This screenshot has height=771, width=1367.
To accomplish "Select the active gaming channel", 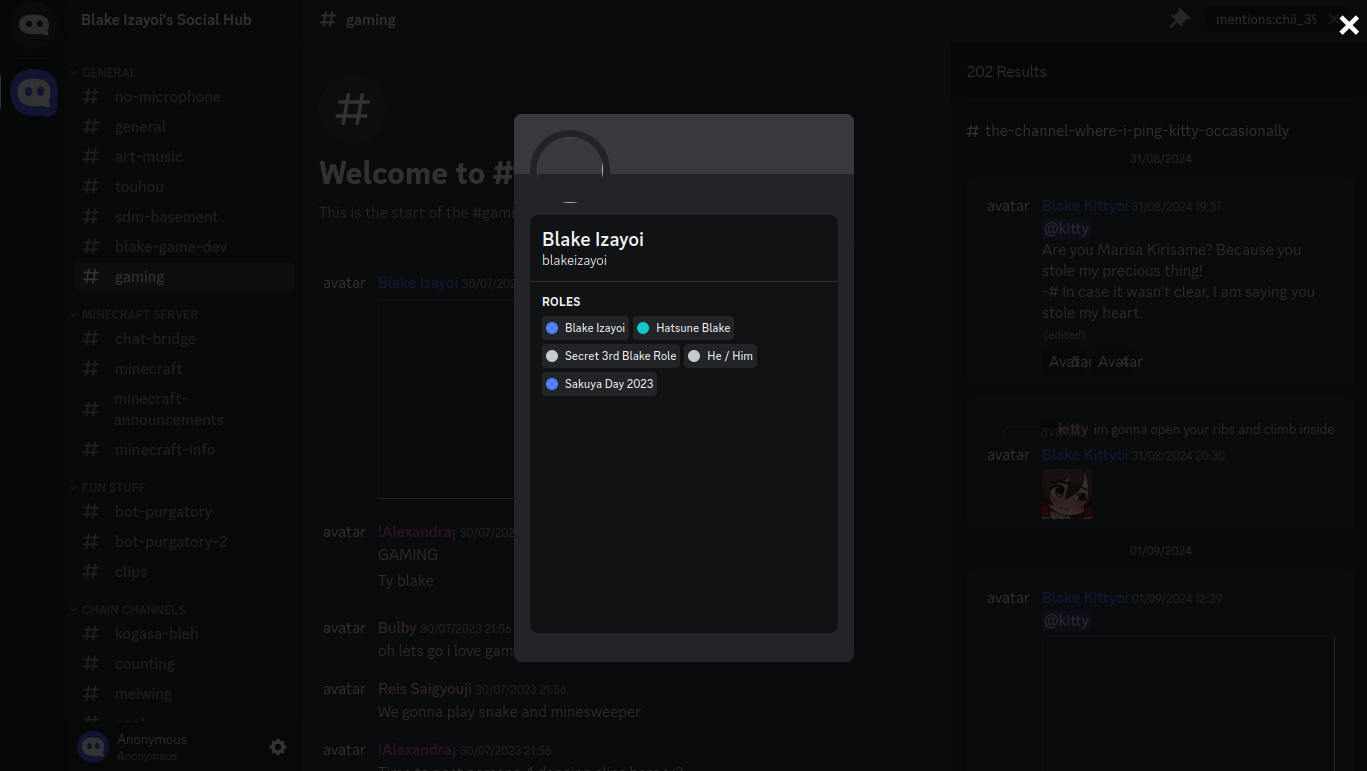I will click(185, 277).
